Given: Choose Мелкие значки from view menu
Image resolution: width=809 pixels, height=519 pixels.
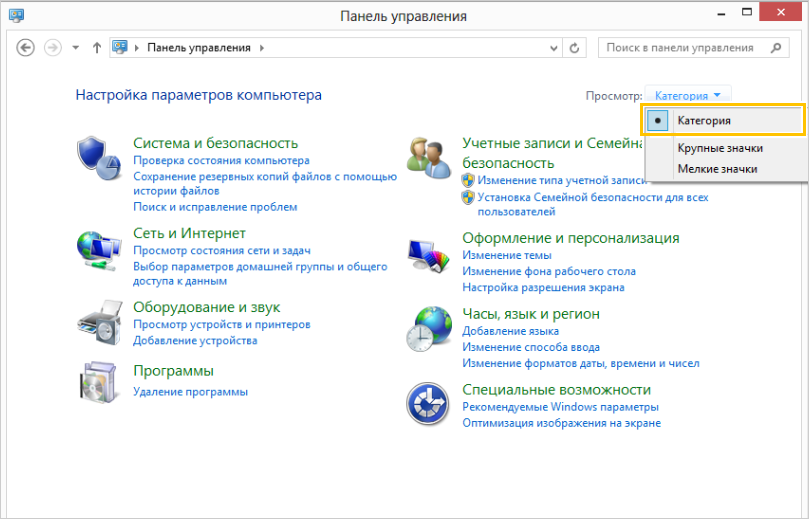Looking at the screenshot, I should coord(716,169).
